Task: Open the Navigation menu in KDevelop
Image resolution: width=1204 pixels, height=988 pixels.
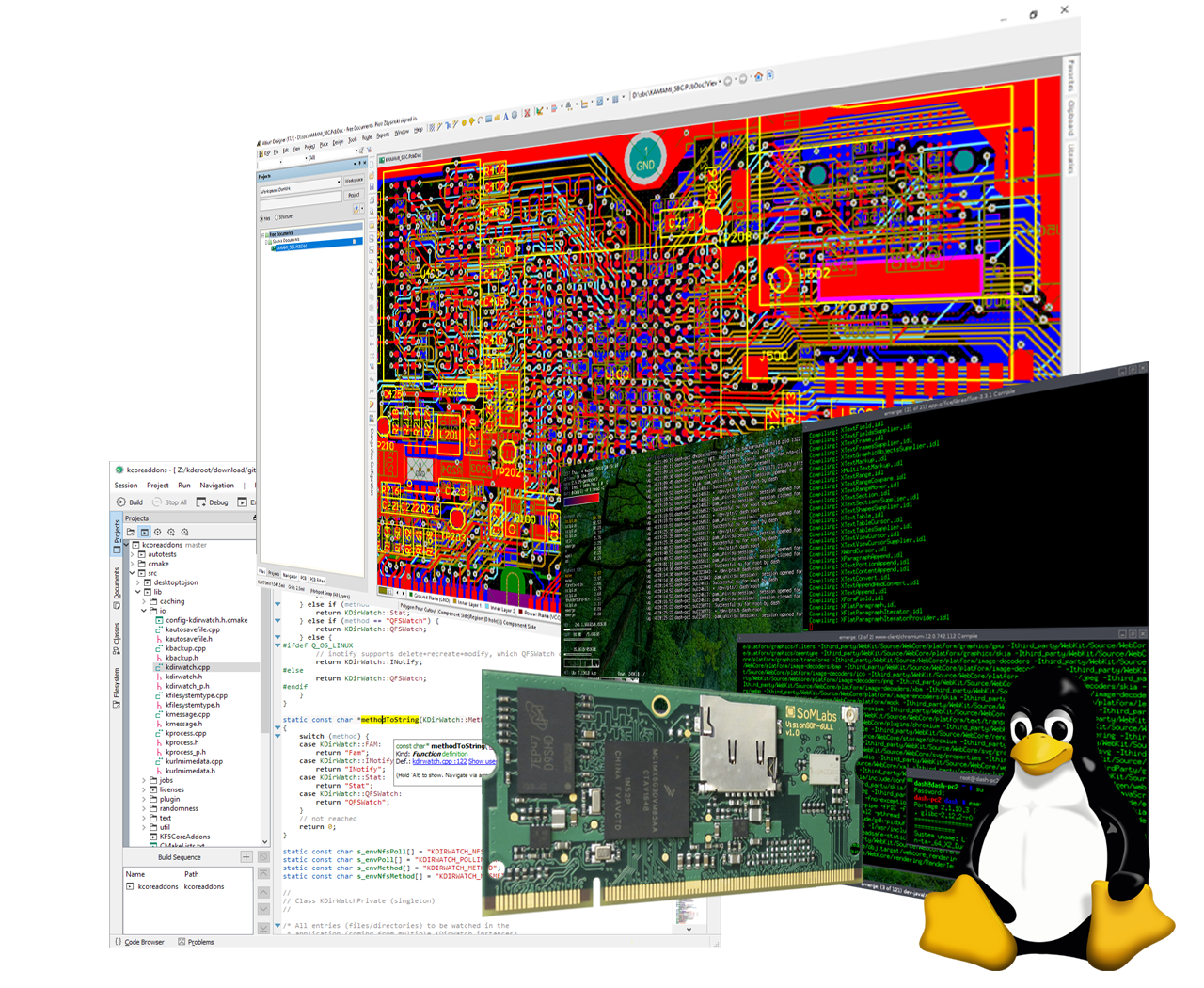Action: click(217, 486)
